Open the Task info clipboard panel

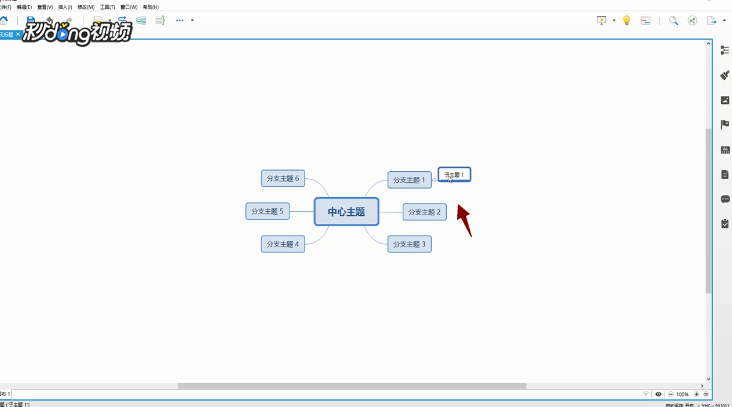click(x=725, y=224)
